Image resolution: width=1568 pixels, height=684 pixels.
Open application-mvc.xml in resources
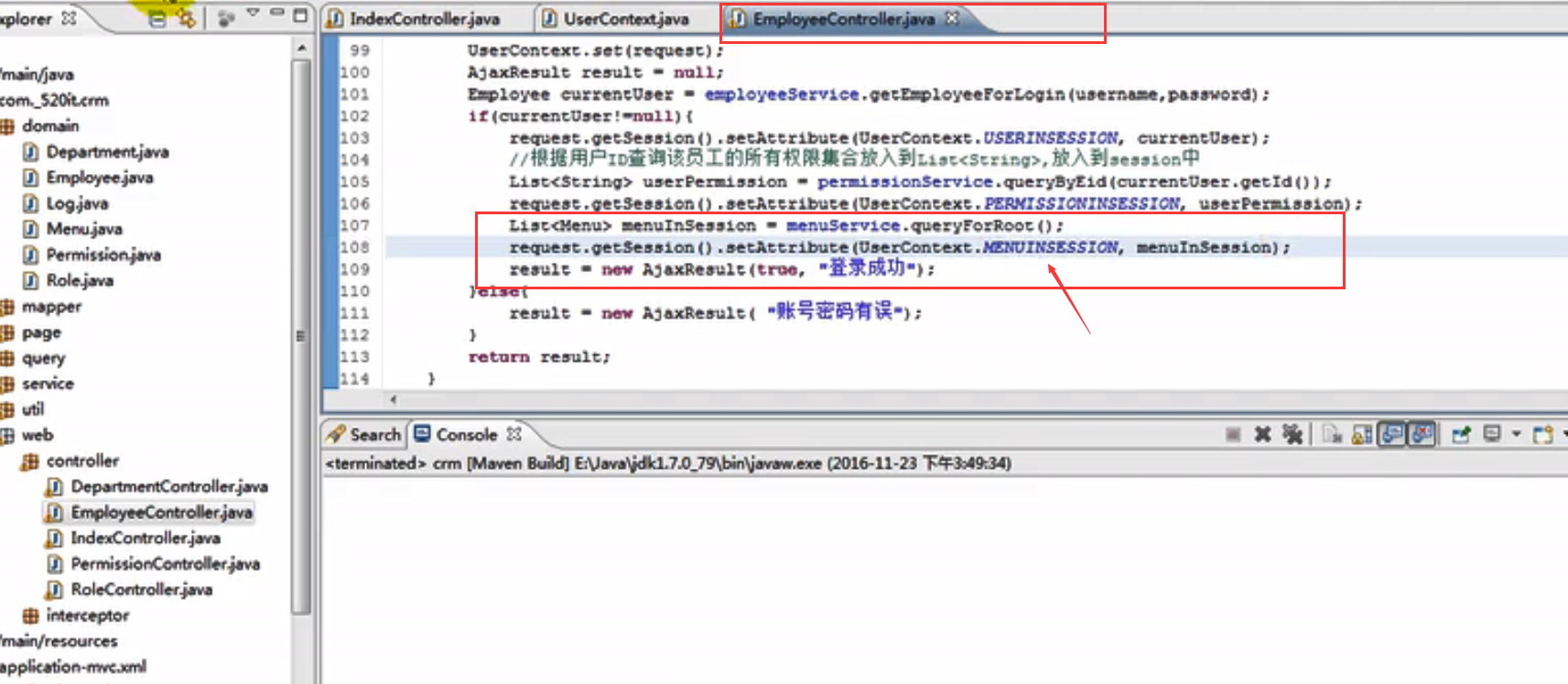coord(72,667)
